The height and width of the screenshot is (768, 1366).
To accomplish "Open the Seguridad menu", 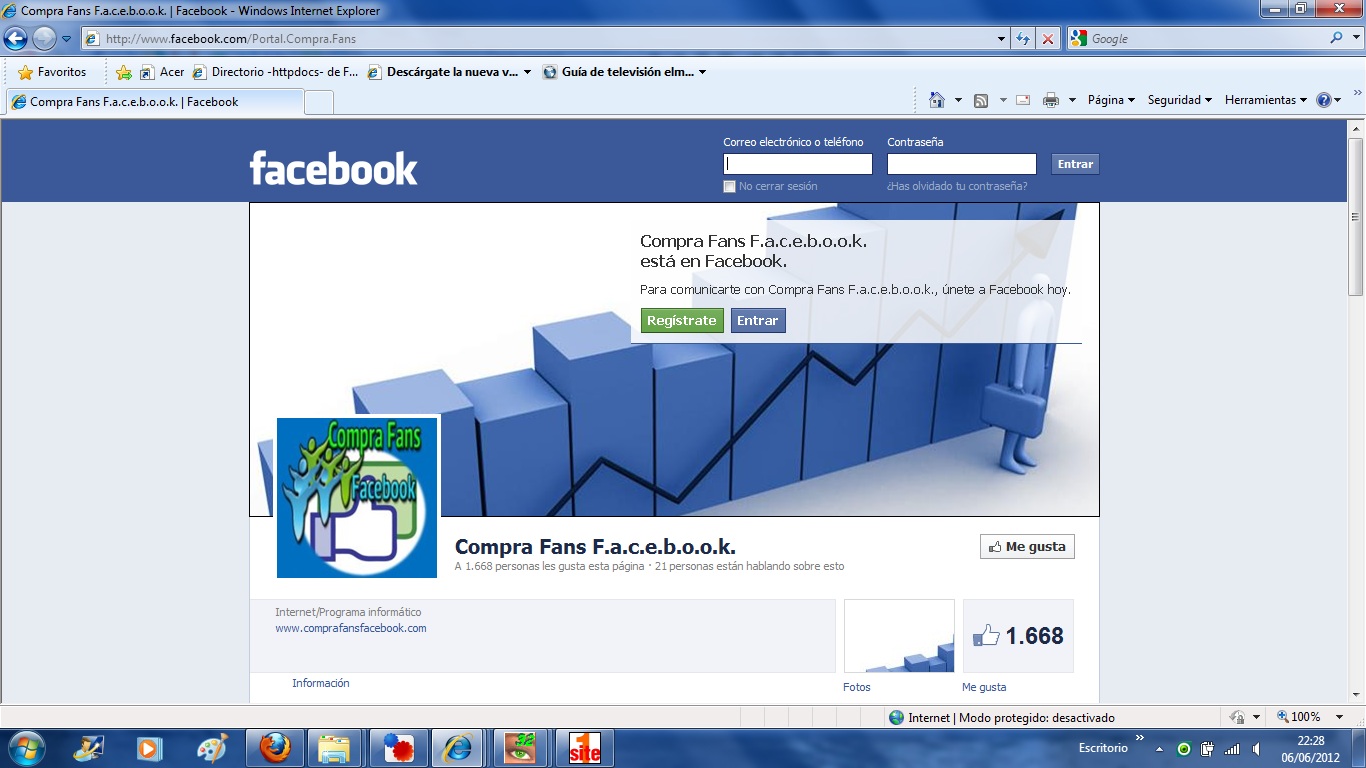I will coord(1179,100).
